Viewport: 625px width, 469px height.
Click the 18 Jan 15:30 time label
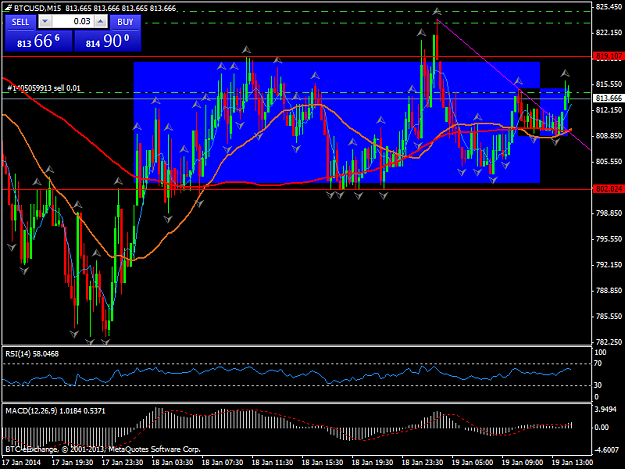322,463
